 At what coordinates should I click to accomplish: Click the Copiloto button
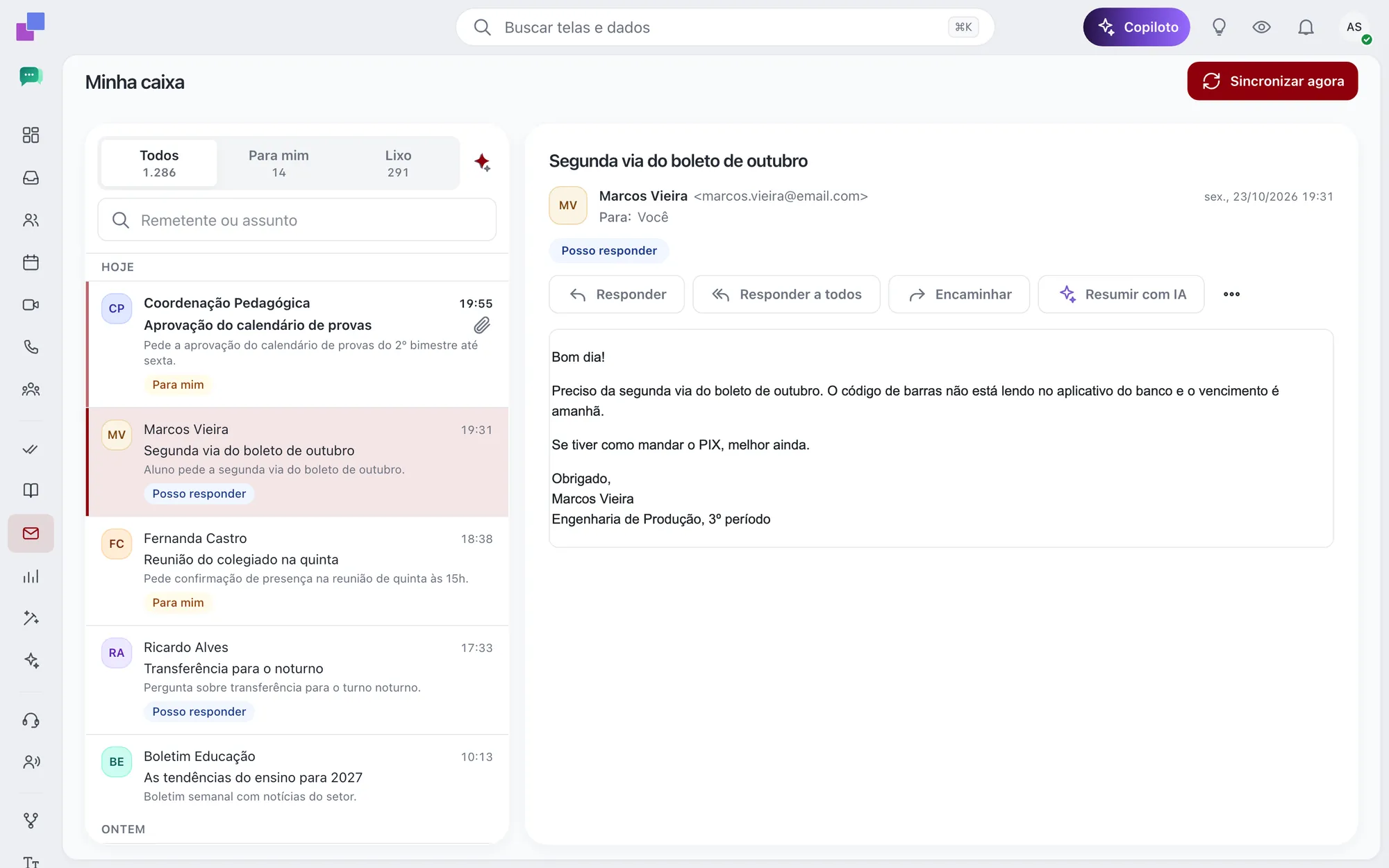pyautogui.click(x=1136, y=27)
